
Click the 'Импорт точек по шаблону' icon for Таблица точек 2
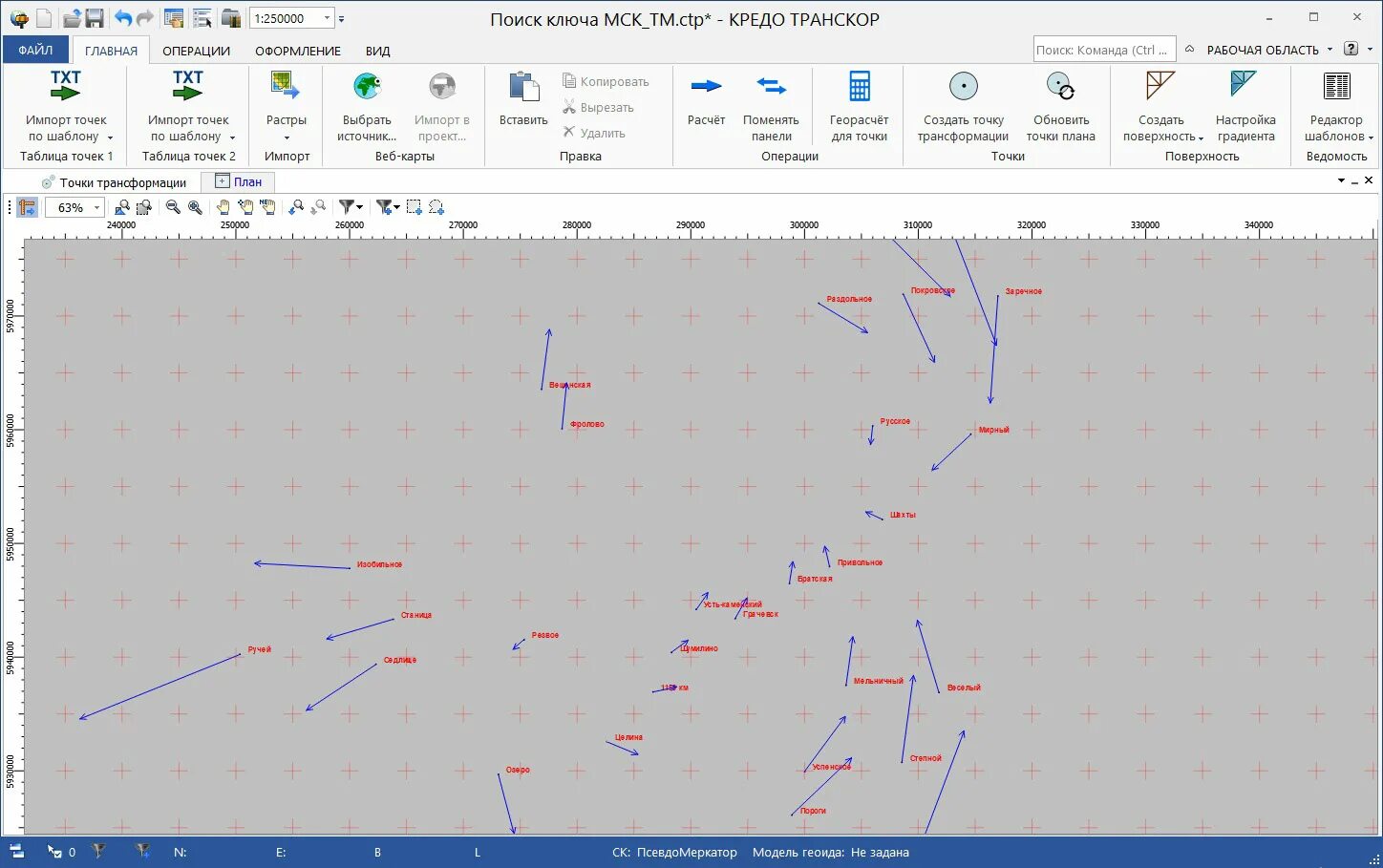[x=187, y=86]
